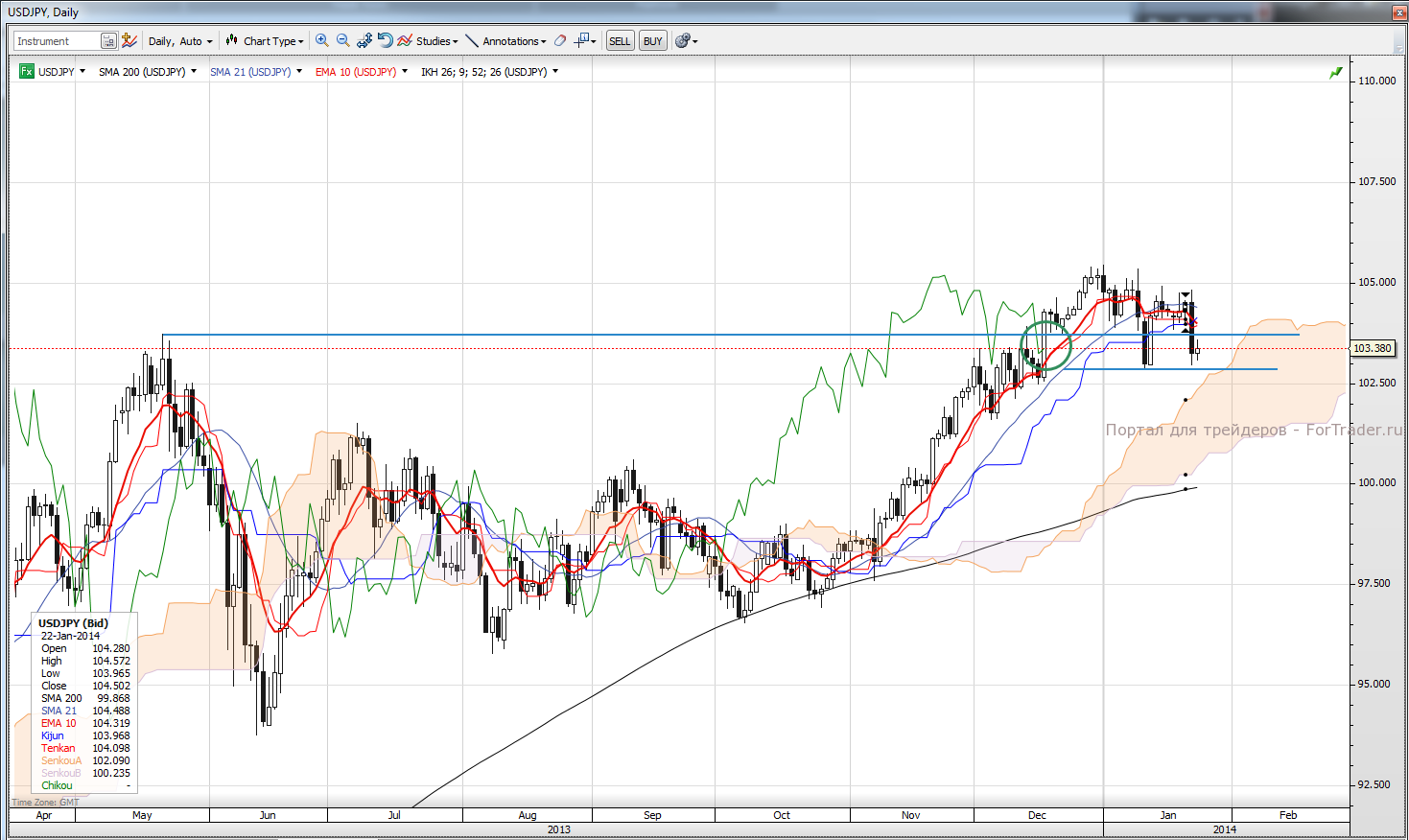Open the crosshair cursor tool icon
Screen dimensions: 1409x840
(582, 40)
